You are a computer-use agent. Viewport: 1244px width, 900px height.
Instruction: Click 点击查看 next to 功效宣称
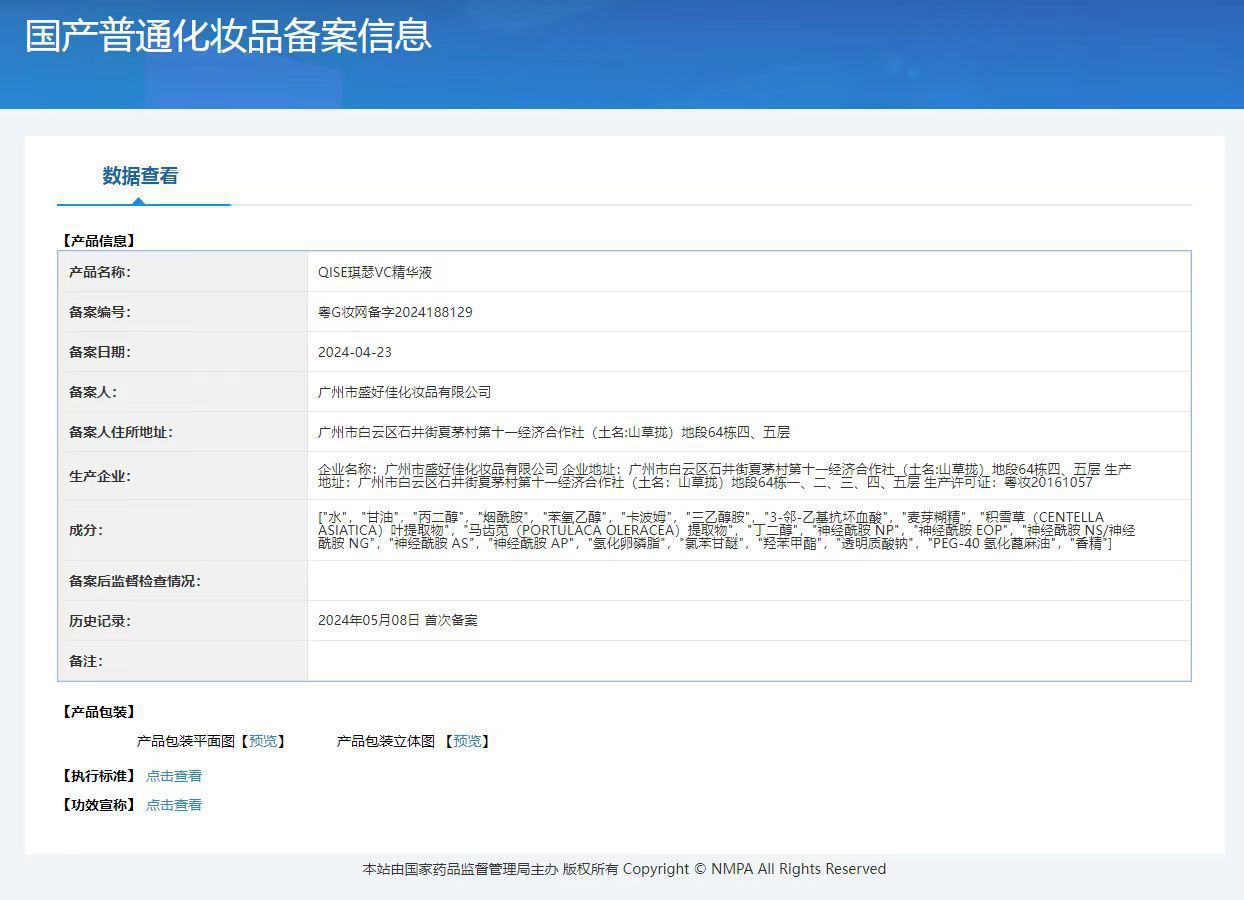173,804
